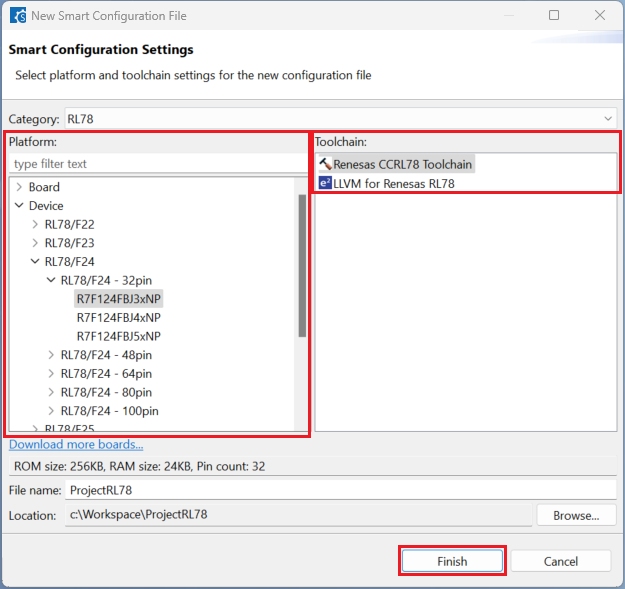Open Download more boards link

point(76,444)
